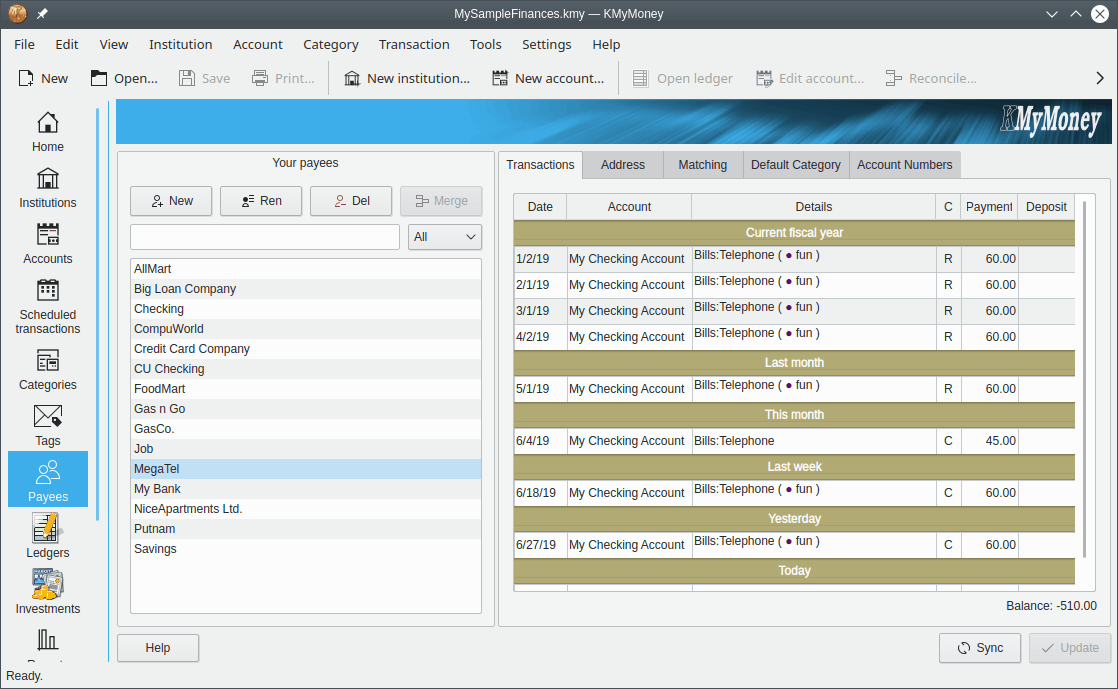Click the New payee button
Screen dimensions: 1118x689
tap(170, 201)
